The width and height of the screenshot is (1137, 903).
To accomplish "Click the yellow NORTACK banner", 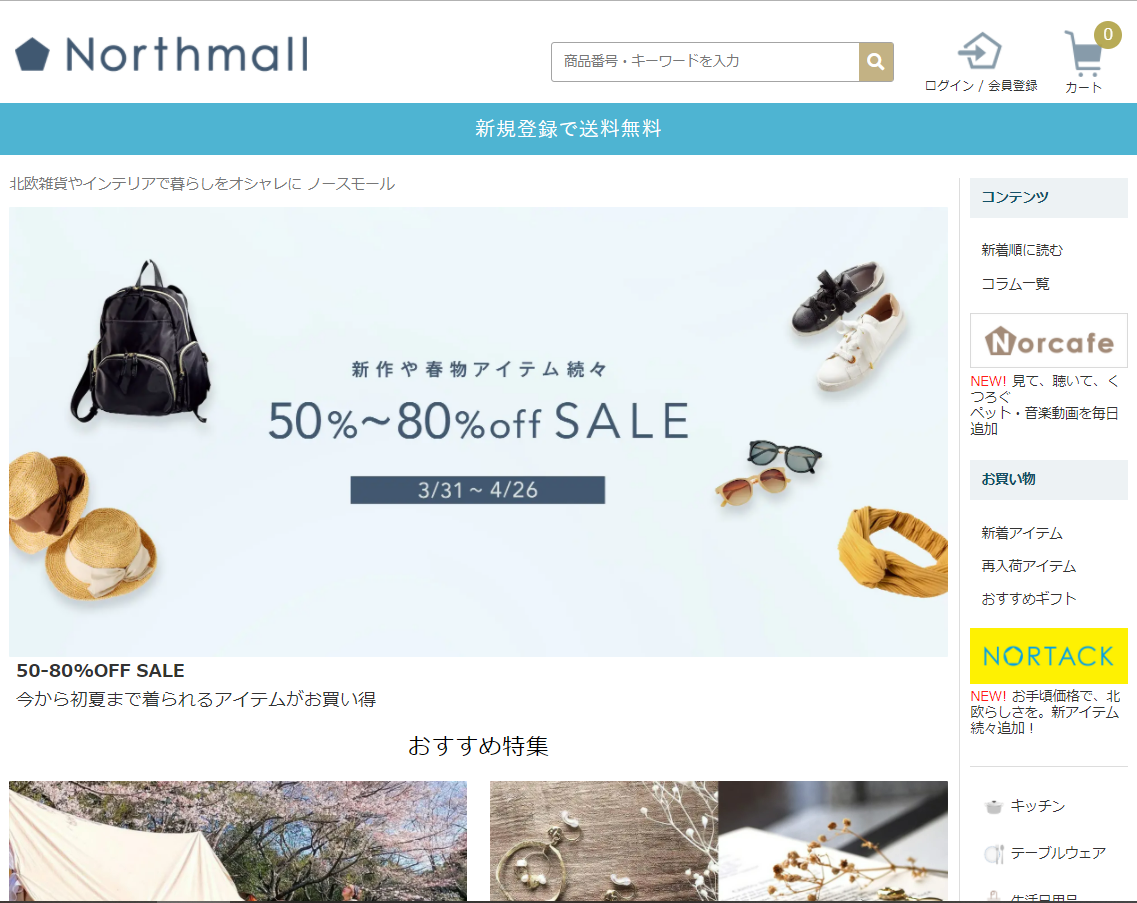I will (x=1049, y=656).
